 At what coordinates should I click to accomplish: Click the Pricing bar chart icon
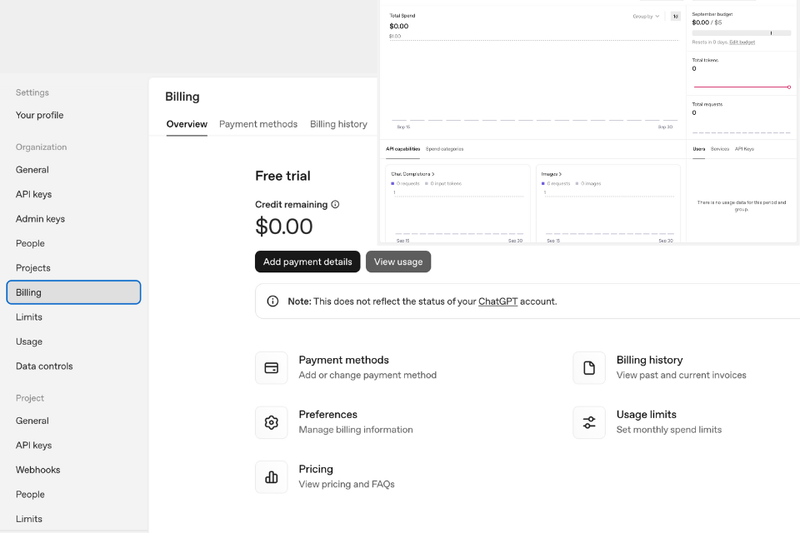pos(271,477)
